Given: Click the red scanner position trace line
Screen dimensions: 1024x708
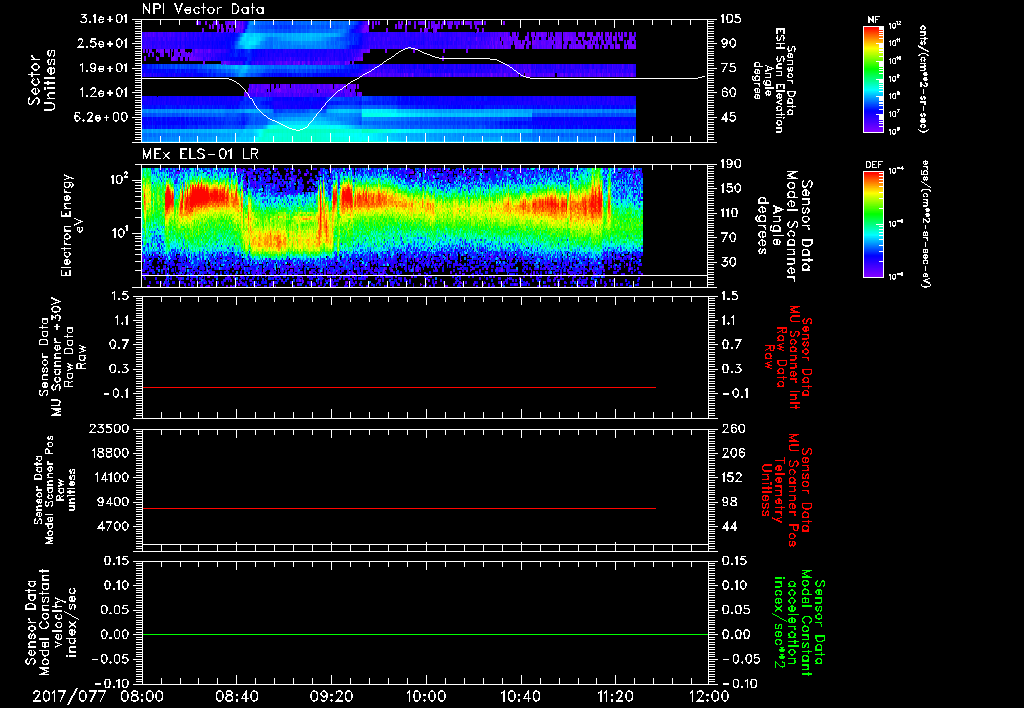Looking at the screenshot, I should (x=400, y=509).
